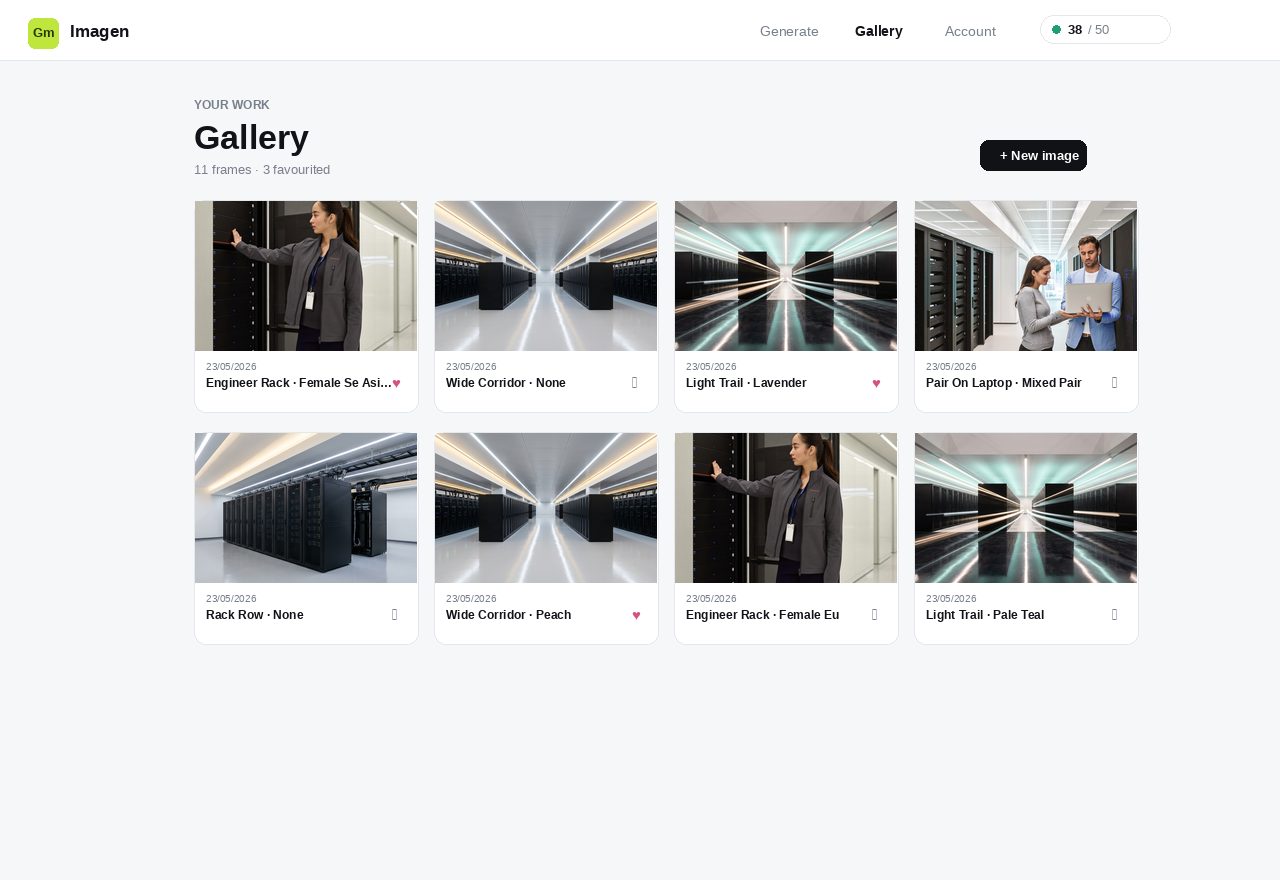Open the Generate tab
This screenshot has width=1280, height=880.
pos(789,31)
